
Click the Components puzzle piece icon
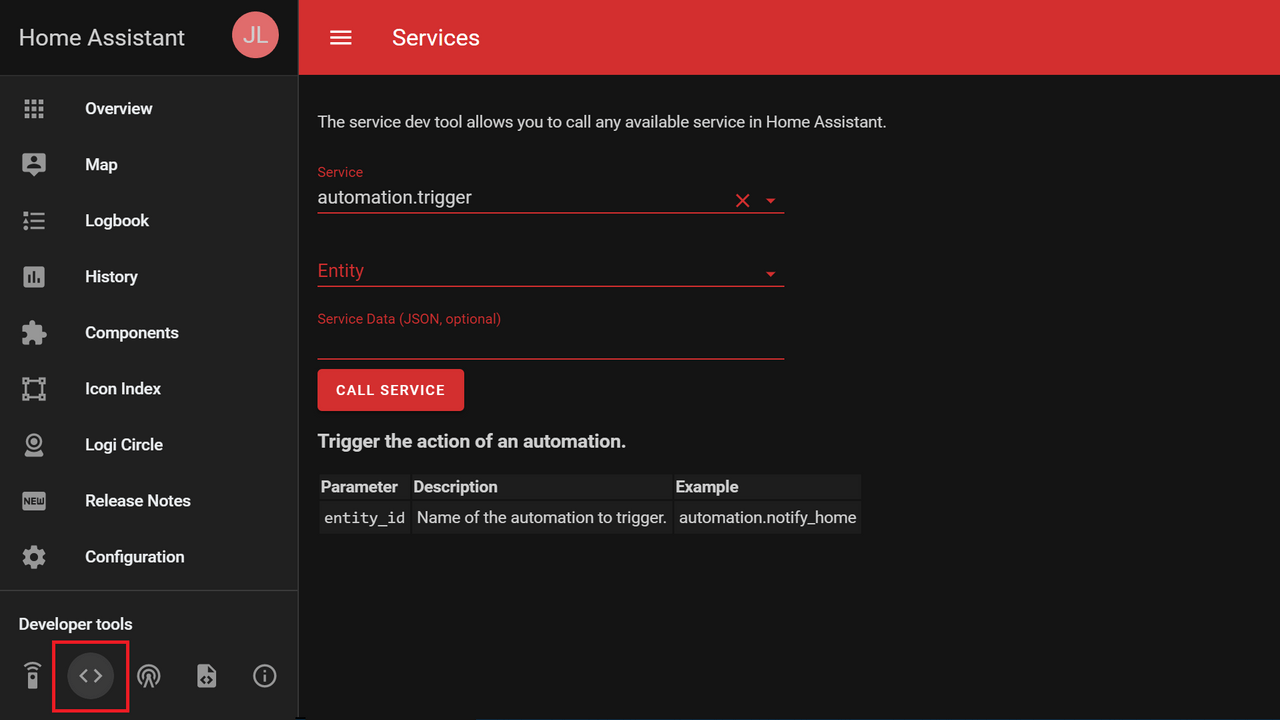tap(34, 333)
